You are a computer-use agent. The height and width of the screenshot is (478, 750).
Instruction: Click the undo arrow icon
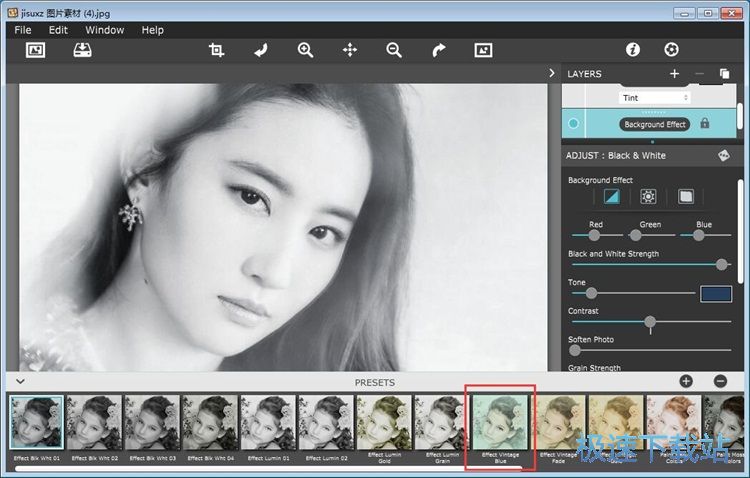tap(261, 50)
